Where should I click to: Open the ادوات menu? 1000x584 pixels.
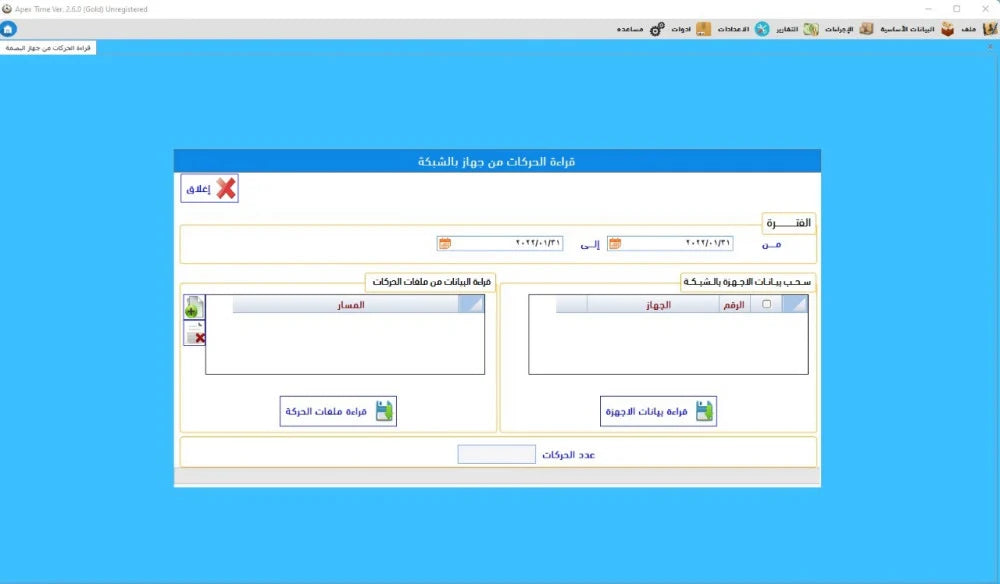pyautogui.click(x=670, y=29)
